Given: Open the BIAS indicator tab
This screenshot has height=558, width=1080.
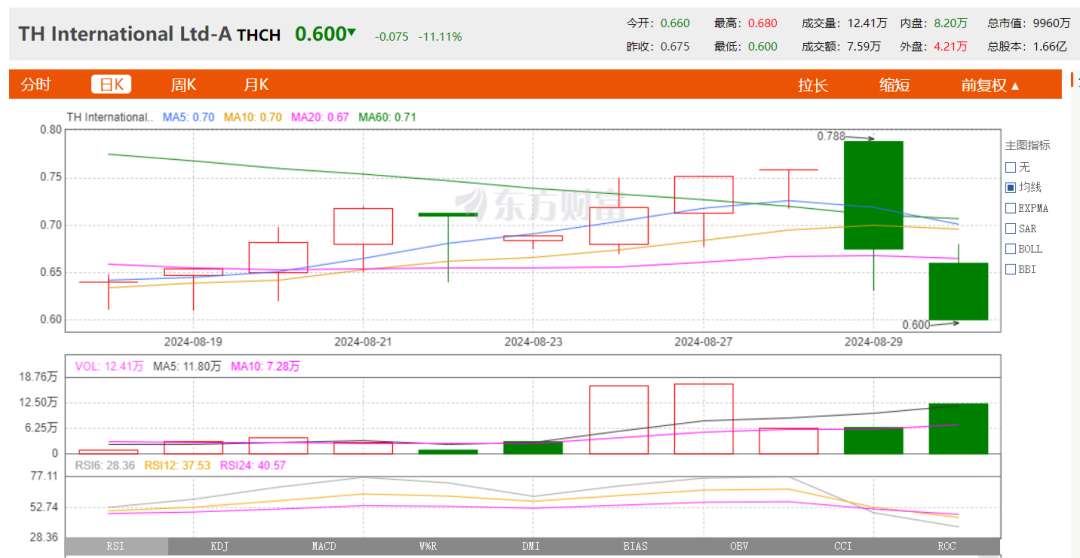Looking at the screenshot, I should (635, 546).
